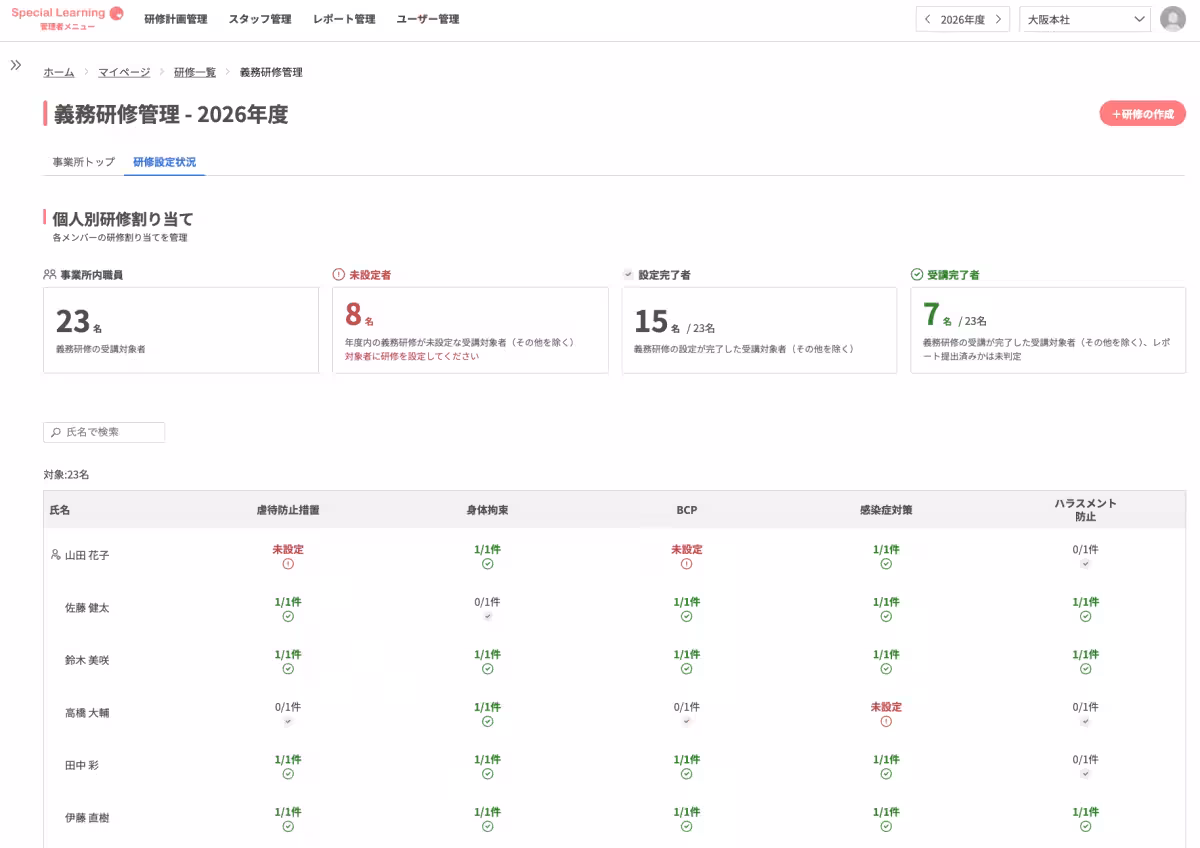Select the 佐藤 健太 name
Screen dimensions: 1200x848
click(87, 607)
